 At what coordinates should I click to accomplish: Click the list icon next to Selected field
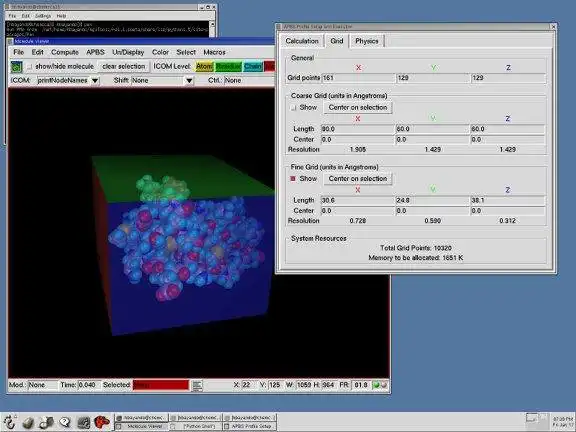197,385
